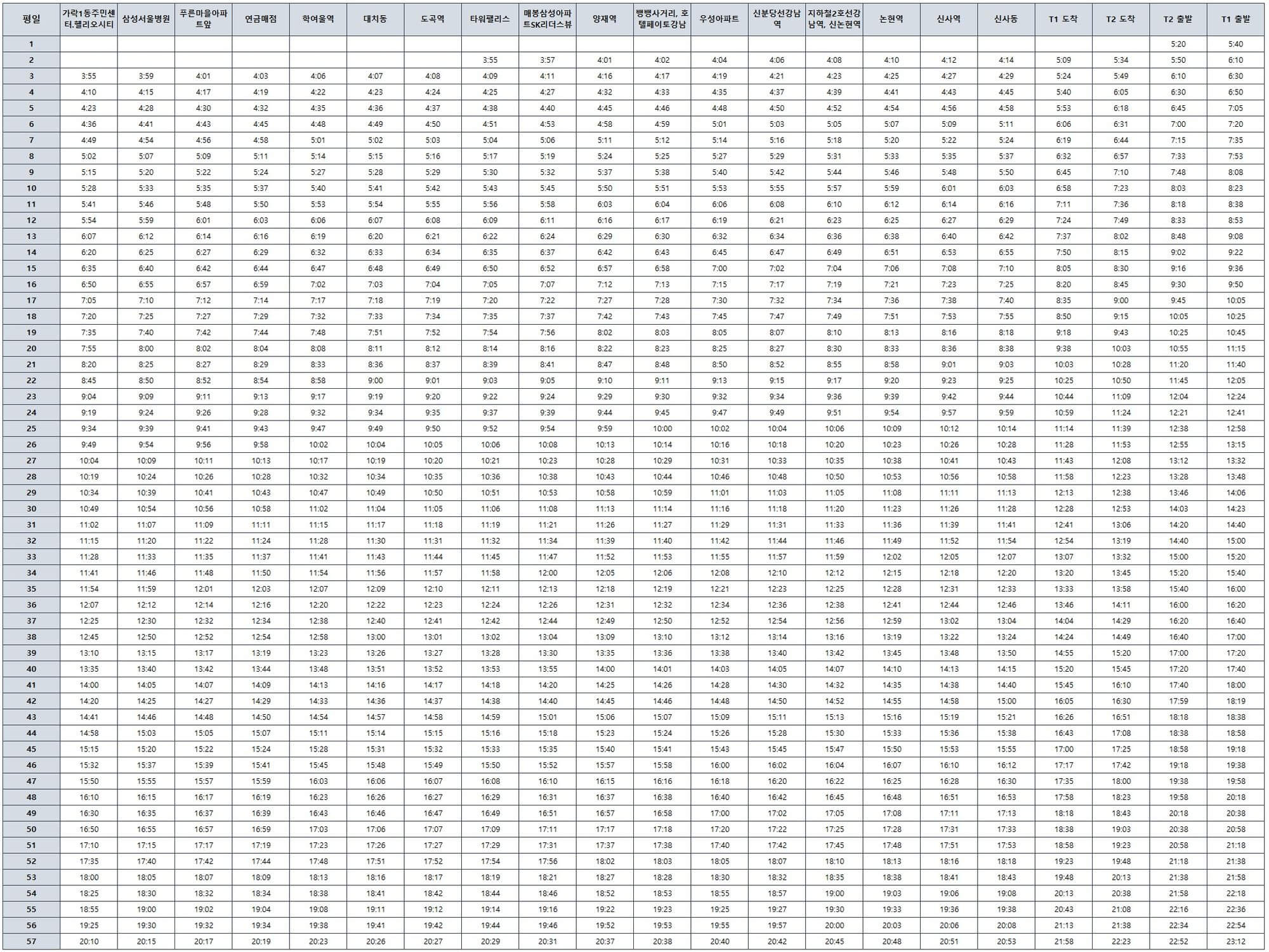Select row number 30 label

tap(31, 509)
